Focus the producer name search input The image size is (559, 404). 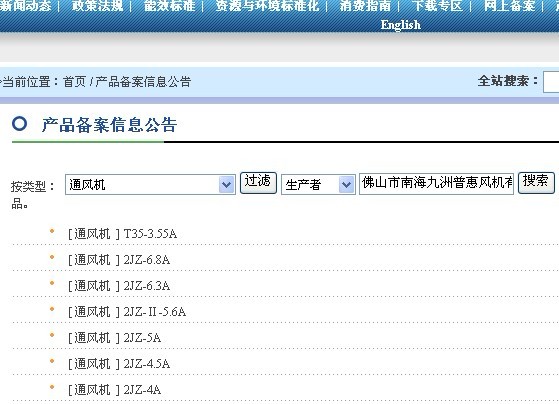click(436, 183)
